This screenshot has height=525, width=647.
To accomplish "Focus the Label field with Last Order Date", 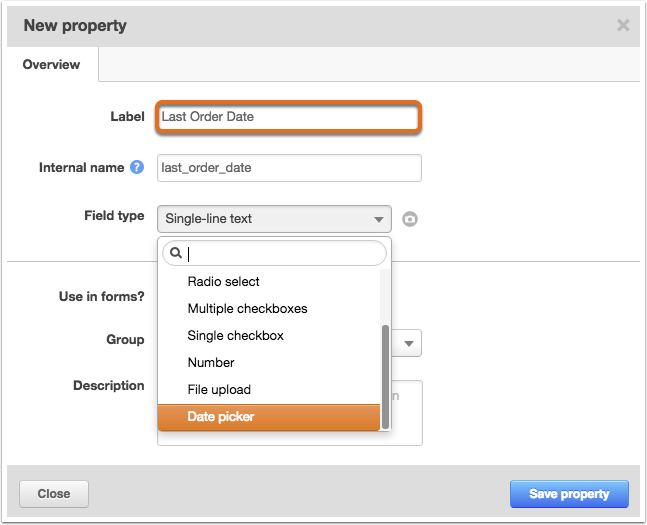I will [x=288, y=117].
